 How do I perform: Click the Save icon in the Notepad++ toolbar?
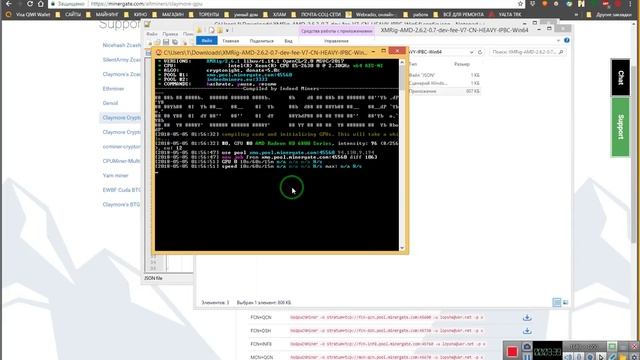pos(166,42)
